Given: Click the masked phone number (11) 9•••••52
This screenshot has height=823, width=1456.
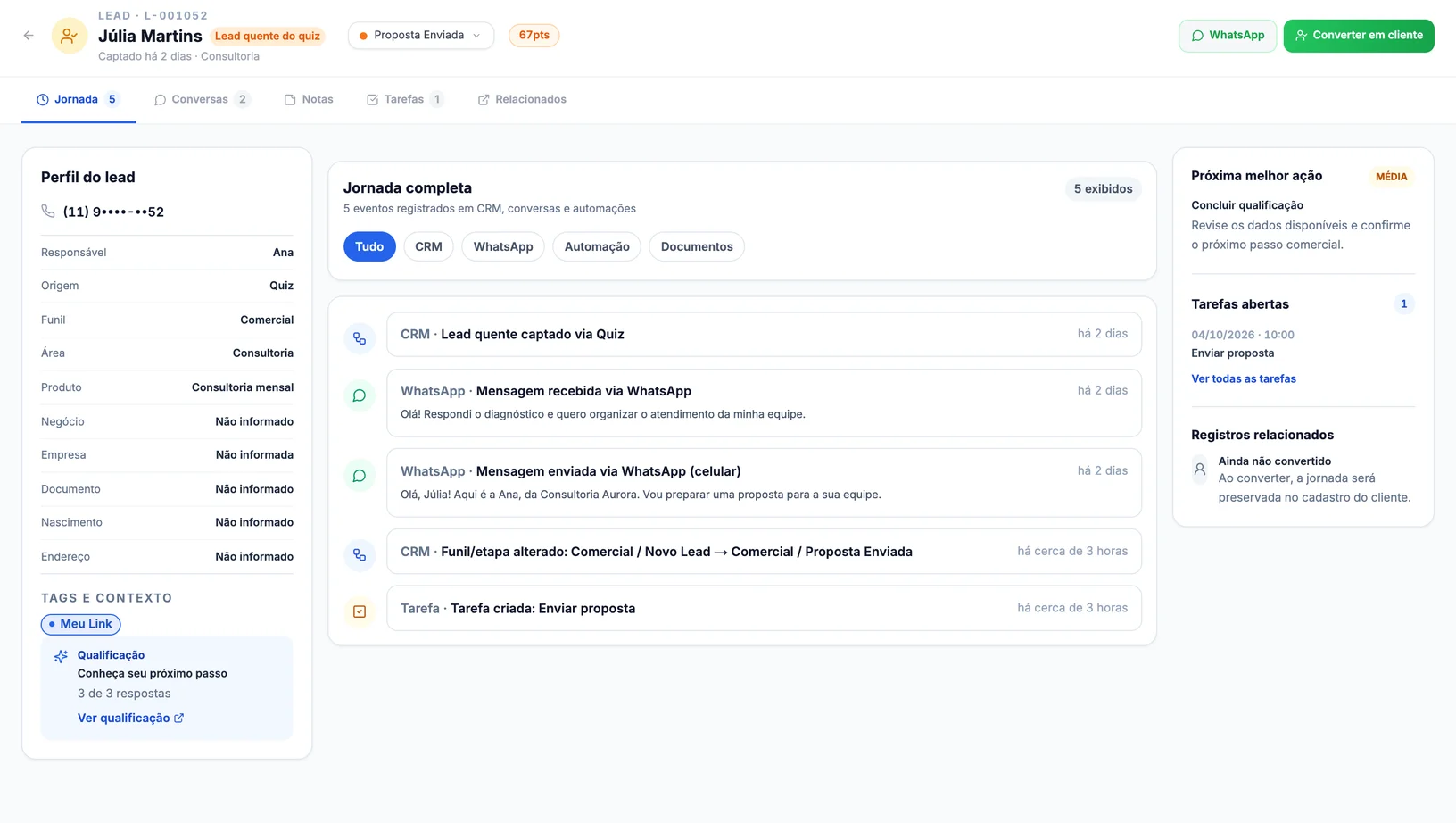Looking at the screenshot, I should coord(113,212).
